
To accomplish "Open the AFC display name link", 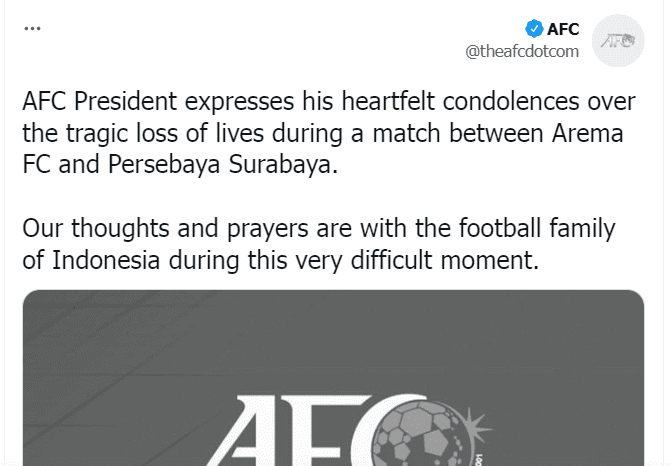I will click(564, 29).
